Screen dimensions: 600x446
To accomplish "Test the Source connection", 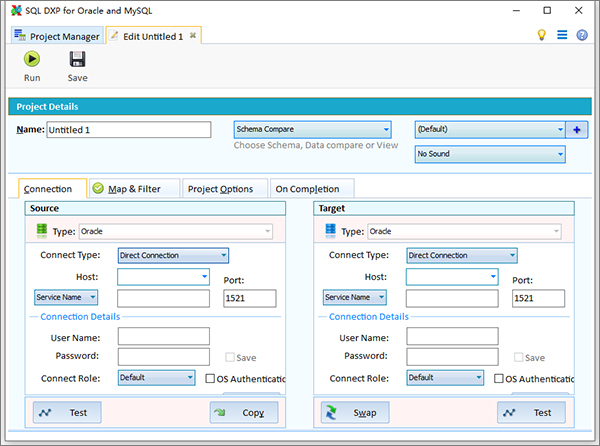I will click(66, 412).
